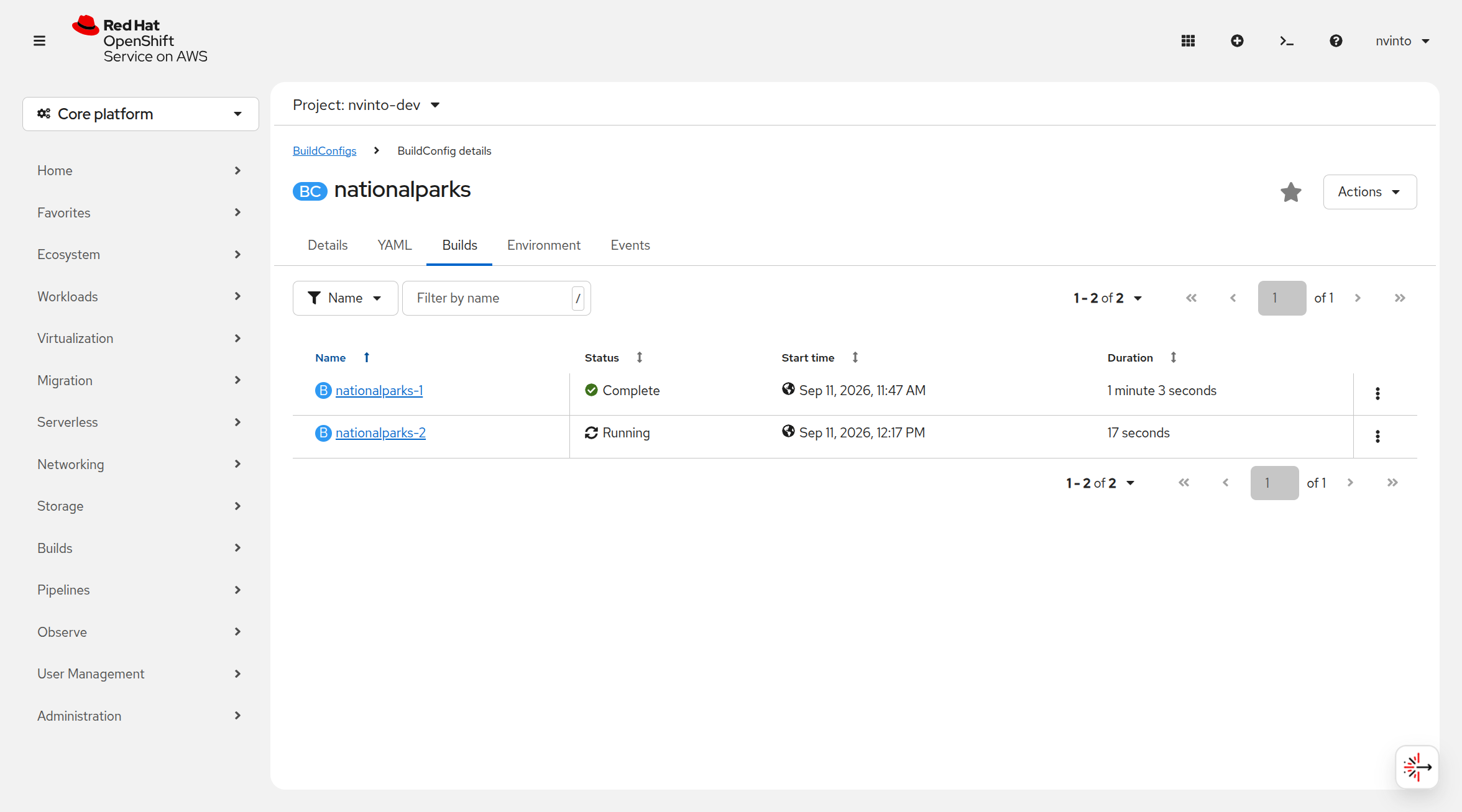
Task: Follow the BuildConfigs breadcrumb link
Action: [x=324, y=151]
